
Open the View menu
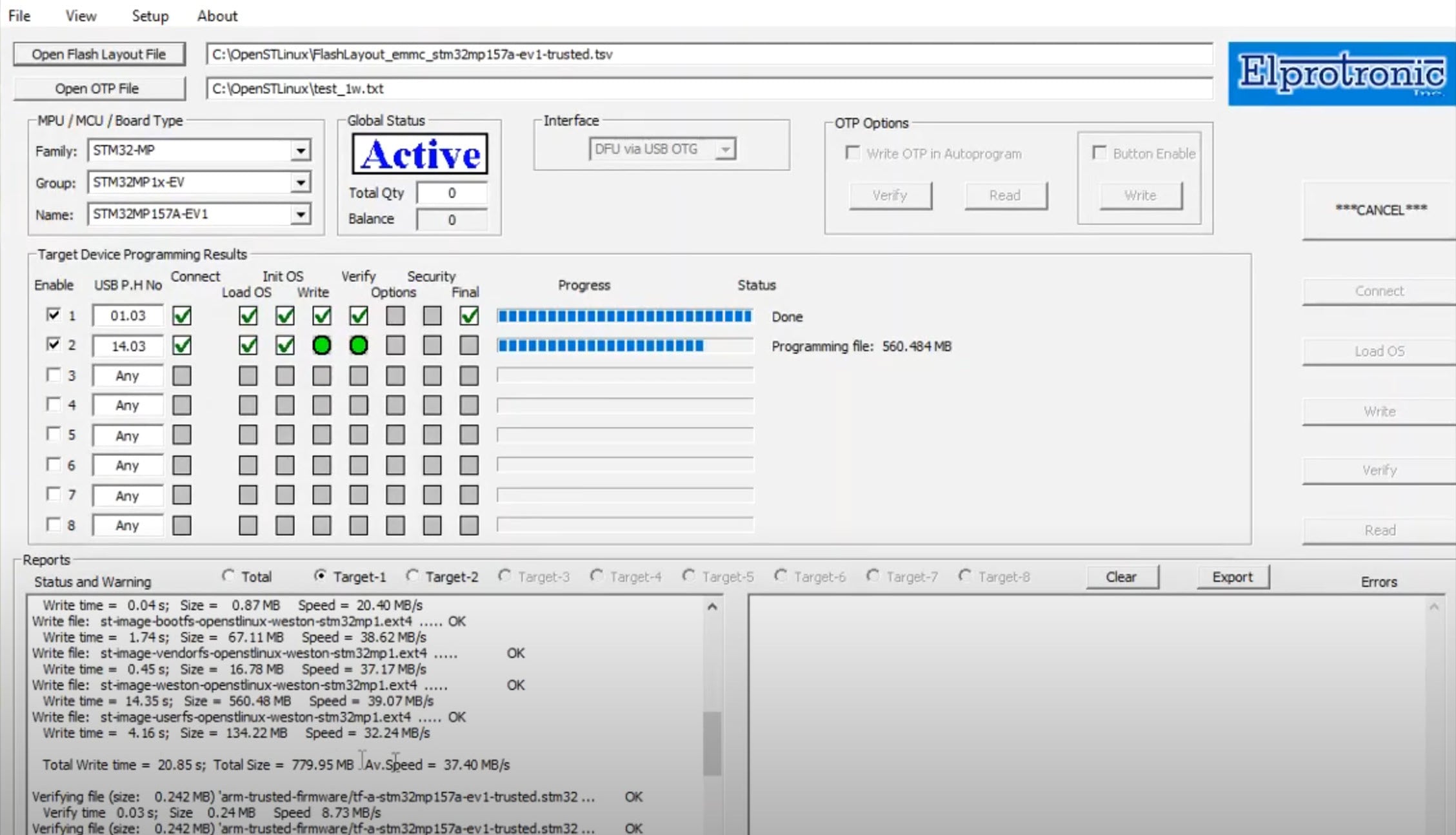click(81, 16)
